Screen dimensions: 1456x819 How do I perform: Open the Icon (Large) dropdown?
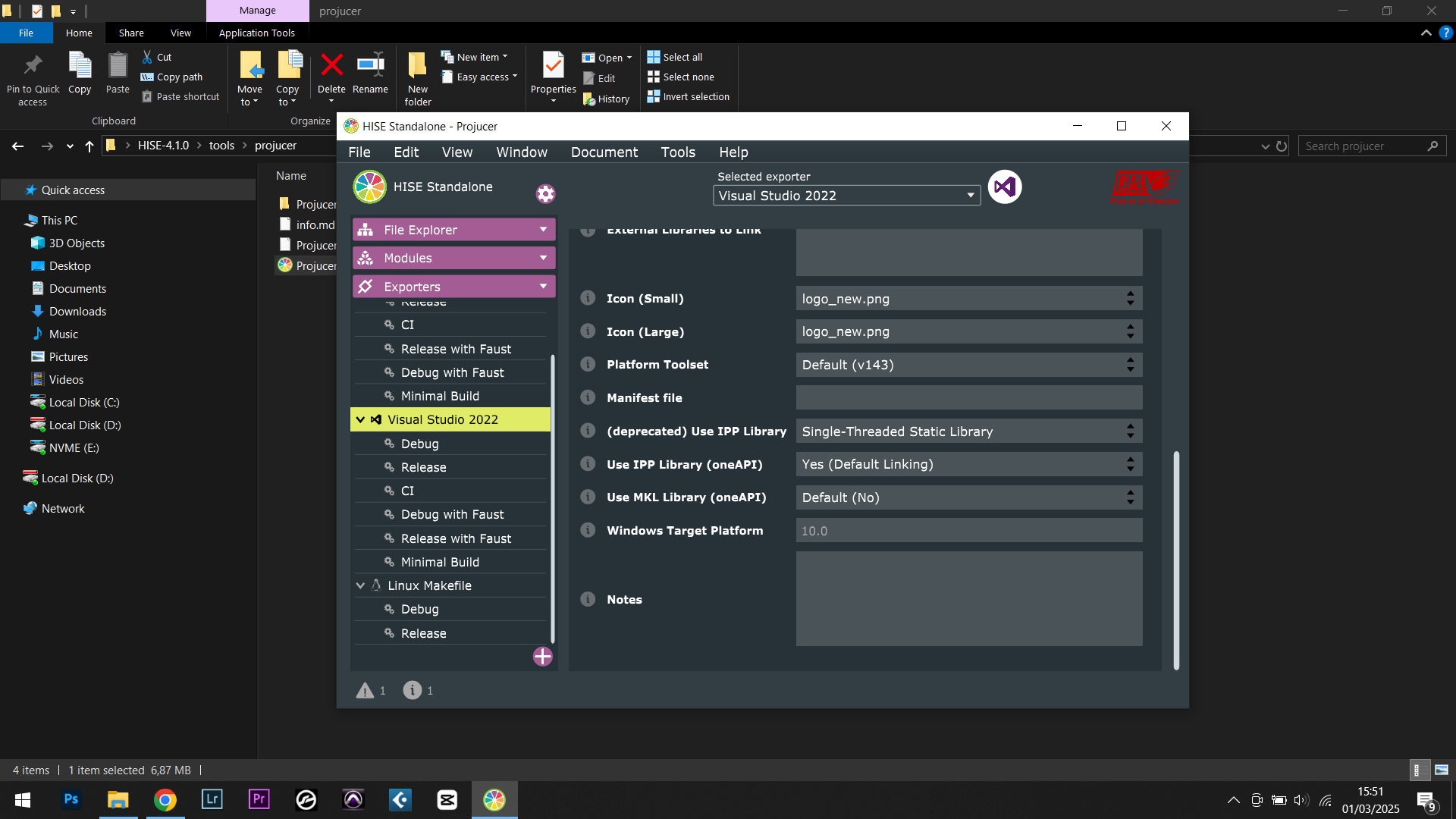click(969, 331)
